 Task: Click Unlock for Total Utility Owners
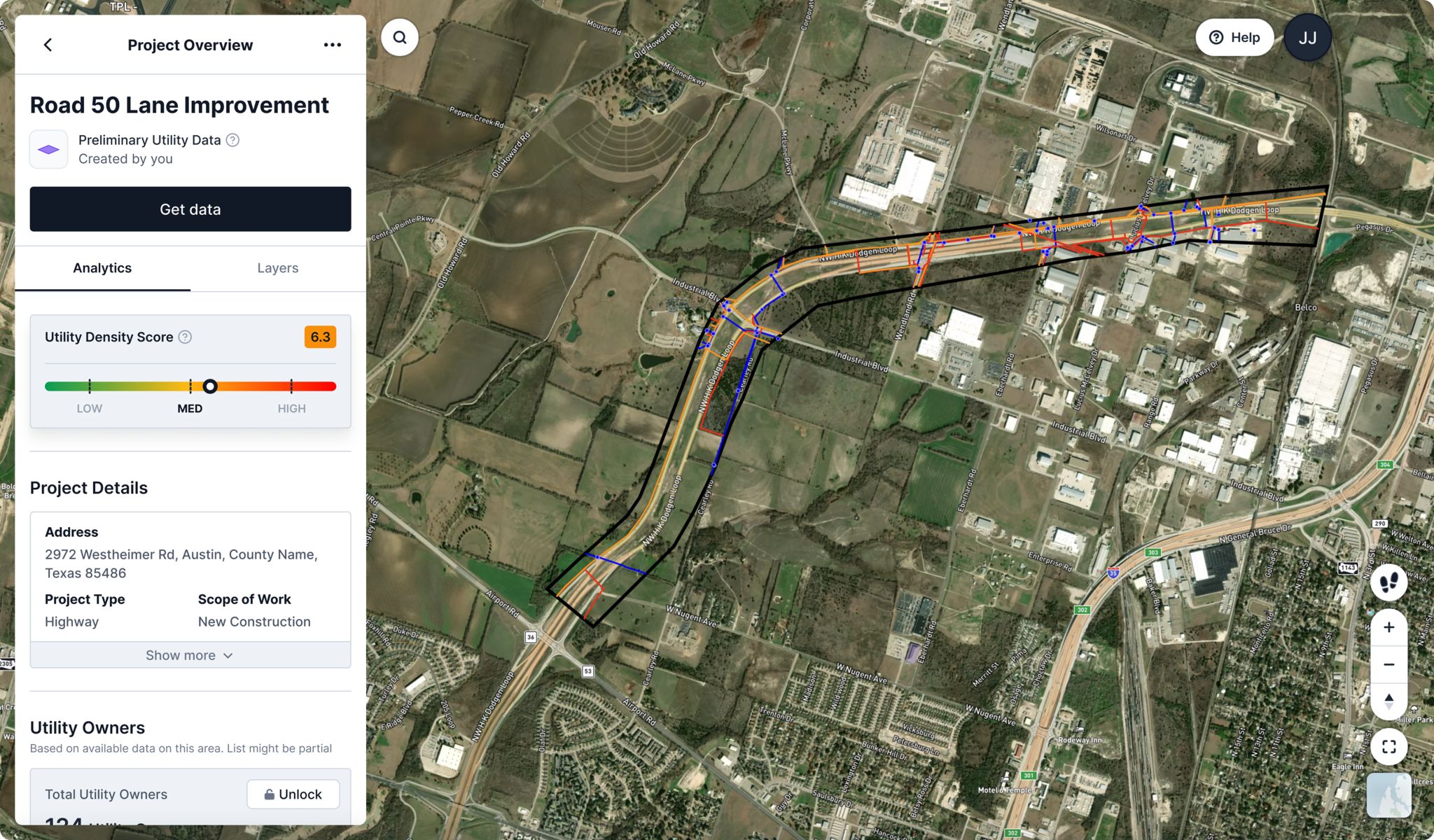293,794
